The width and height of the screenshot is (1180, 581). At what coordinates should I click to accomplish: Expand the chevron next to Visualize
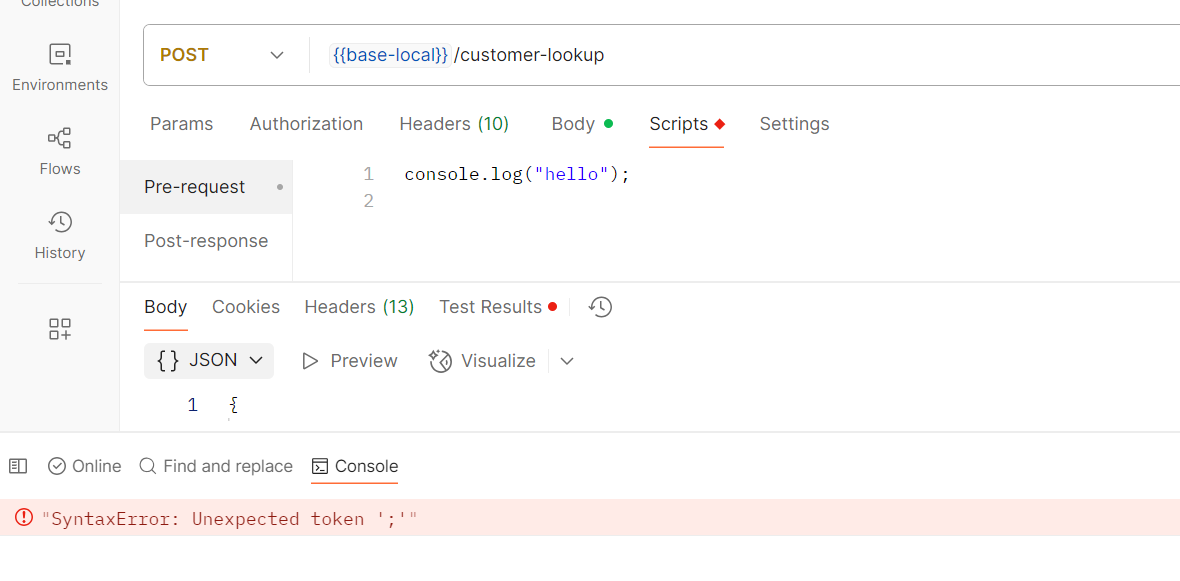click(567, 360)
